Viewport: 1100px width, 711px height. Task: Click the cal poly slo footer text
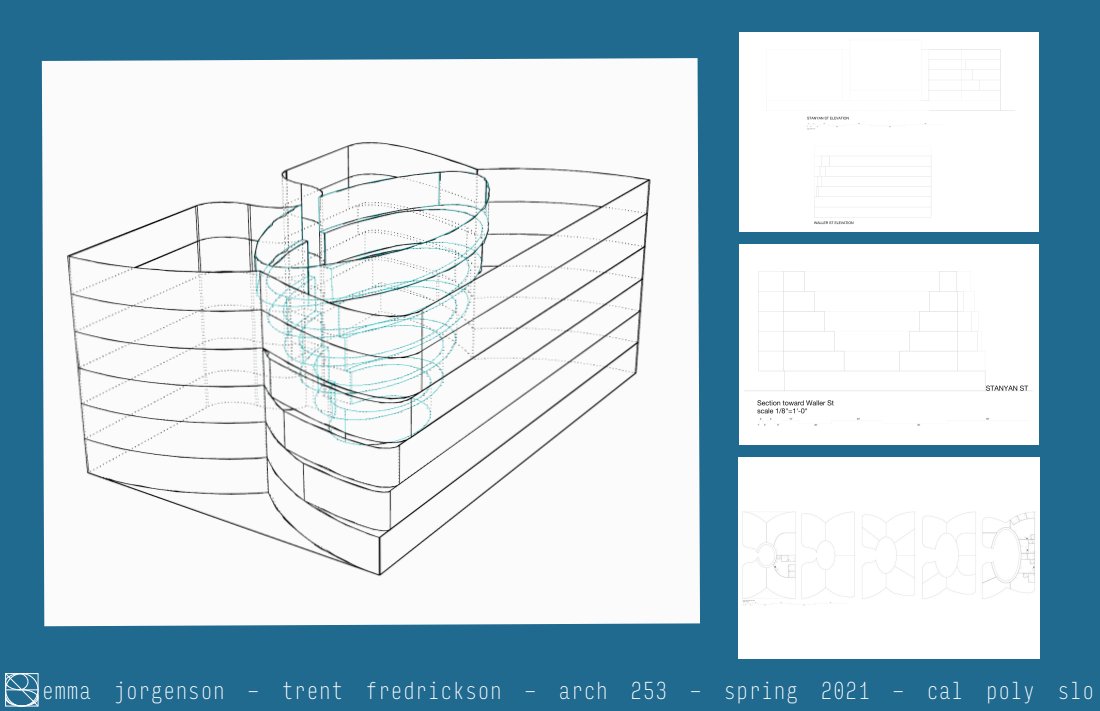pos(1010,692)
